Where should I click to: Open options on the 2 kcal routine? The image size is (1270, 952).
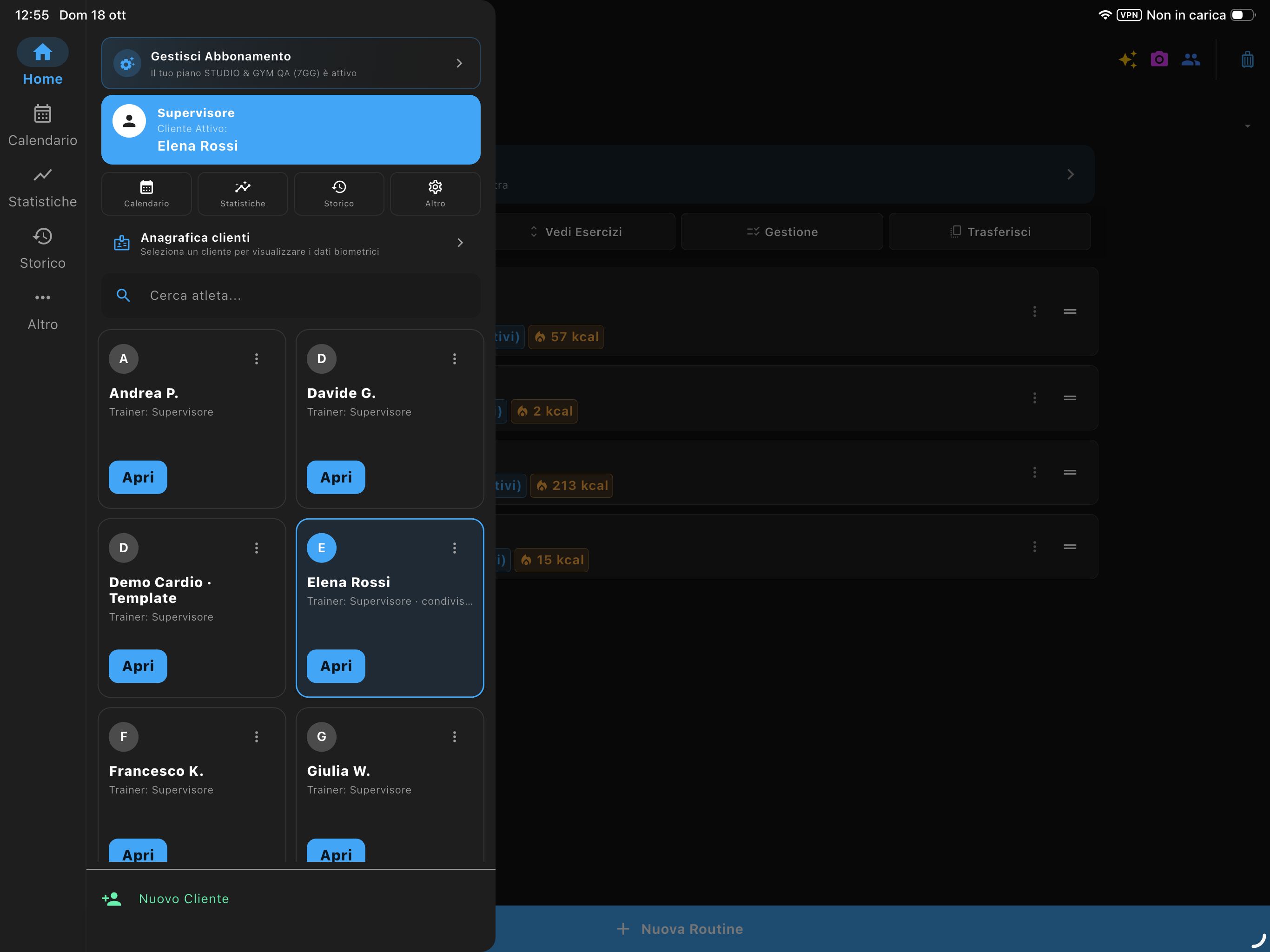pos(1035,398)
